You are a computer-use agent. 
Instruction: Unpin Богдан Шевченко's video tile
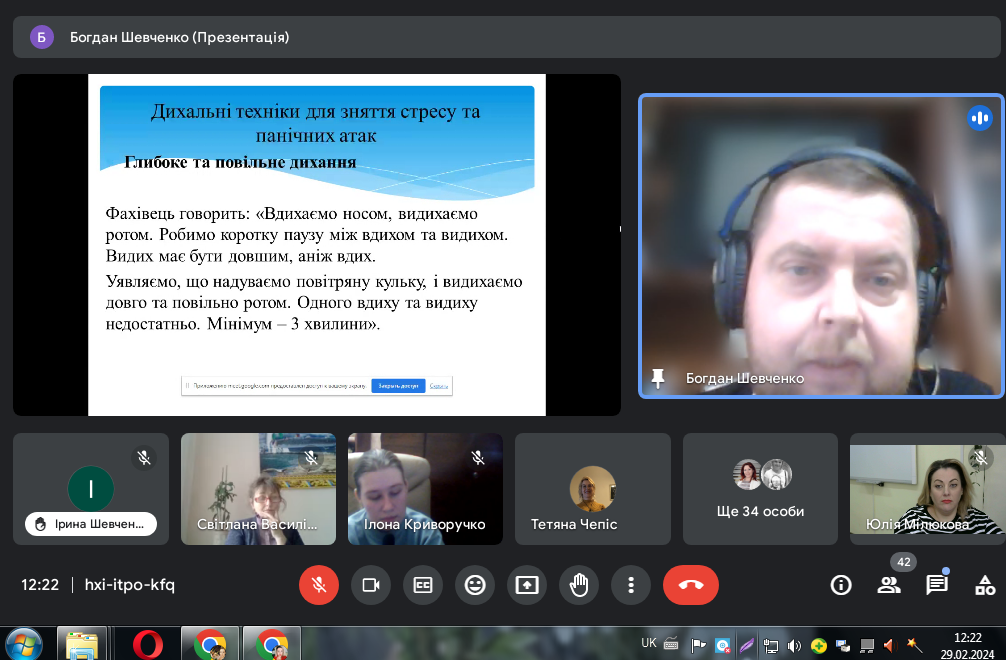click(658, 378)
